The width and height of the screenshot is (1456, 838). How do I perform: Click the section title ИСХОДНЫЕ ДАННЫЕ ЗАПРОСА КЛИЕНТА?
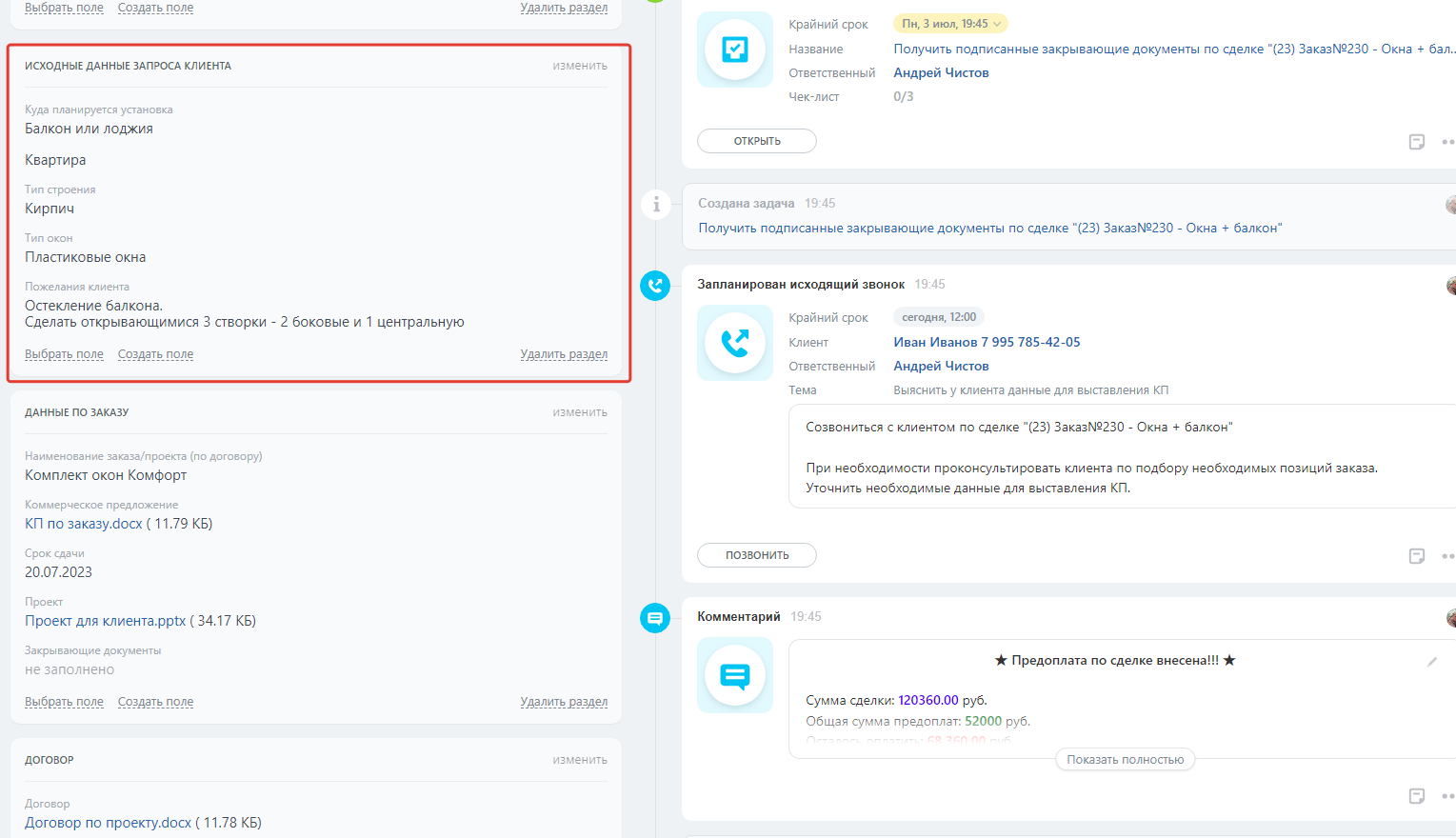pyautogui.click(x=128, y=66)
